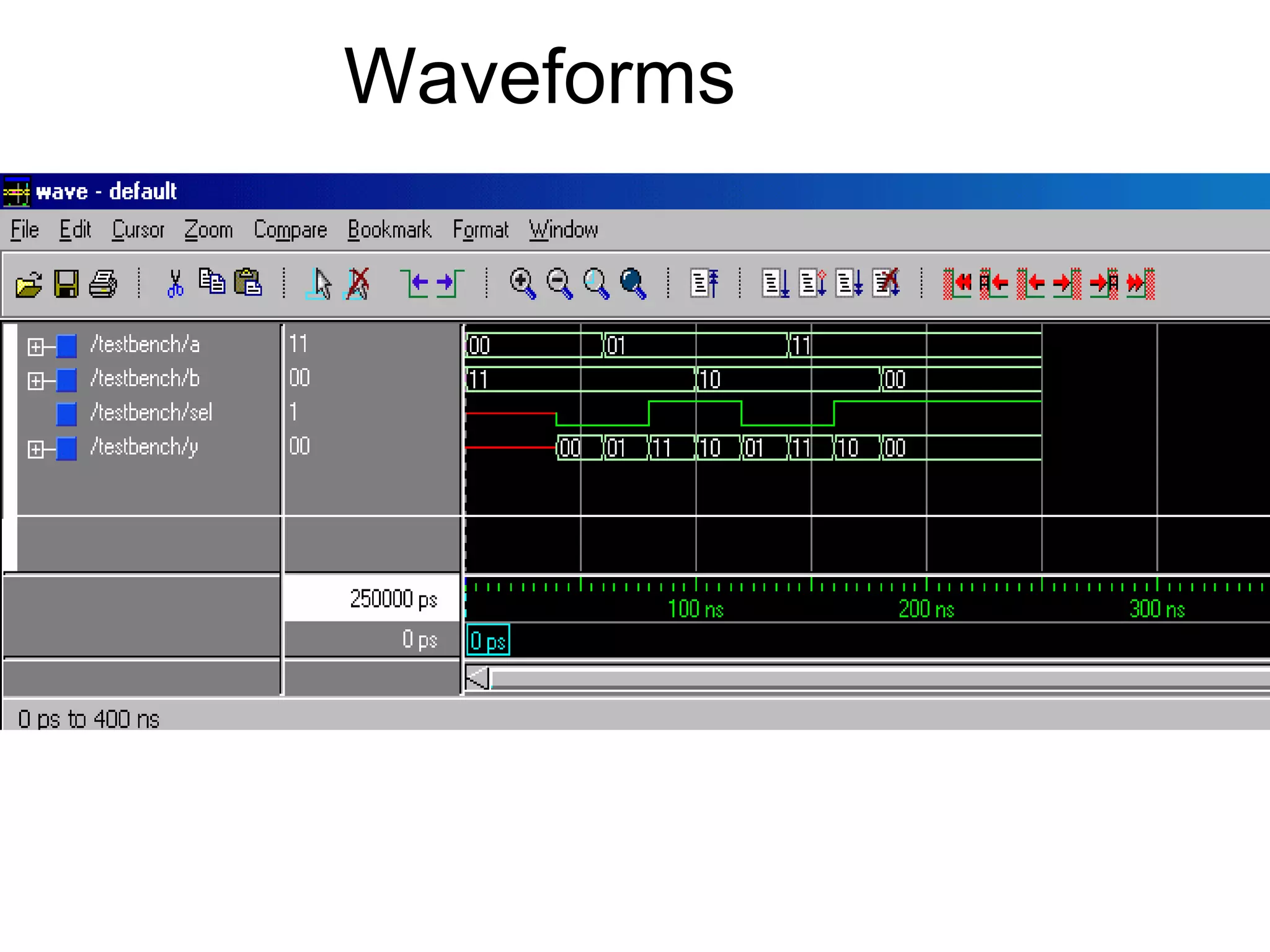This screenshot has width=1270, height=952.
Task: Click the 250000 ps cursor time field
Action: [371, 599]
